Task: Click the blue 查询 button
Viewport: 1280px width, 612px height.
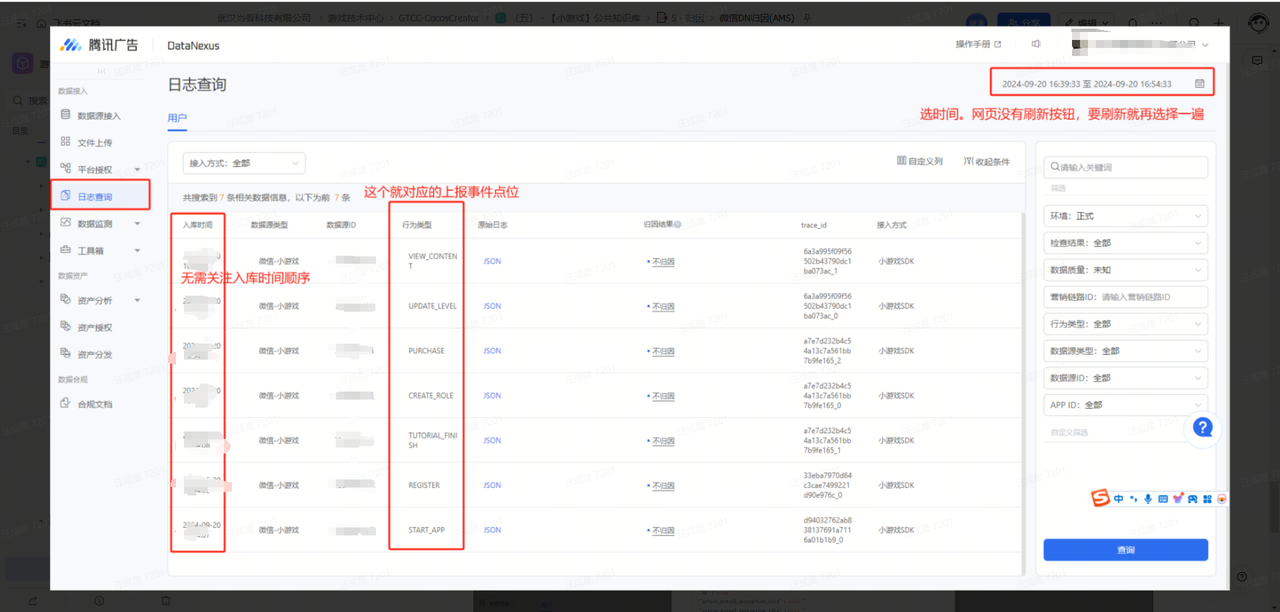Action: 1125,550
